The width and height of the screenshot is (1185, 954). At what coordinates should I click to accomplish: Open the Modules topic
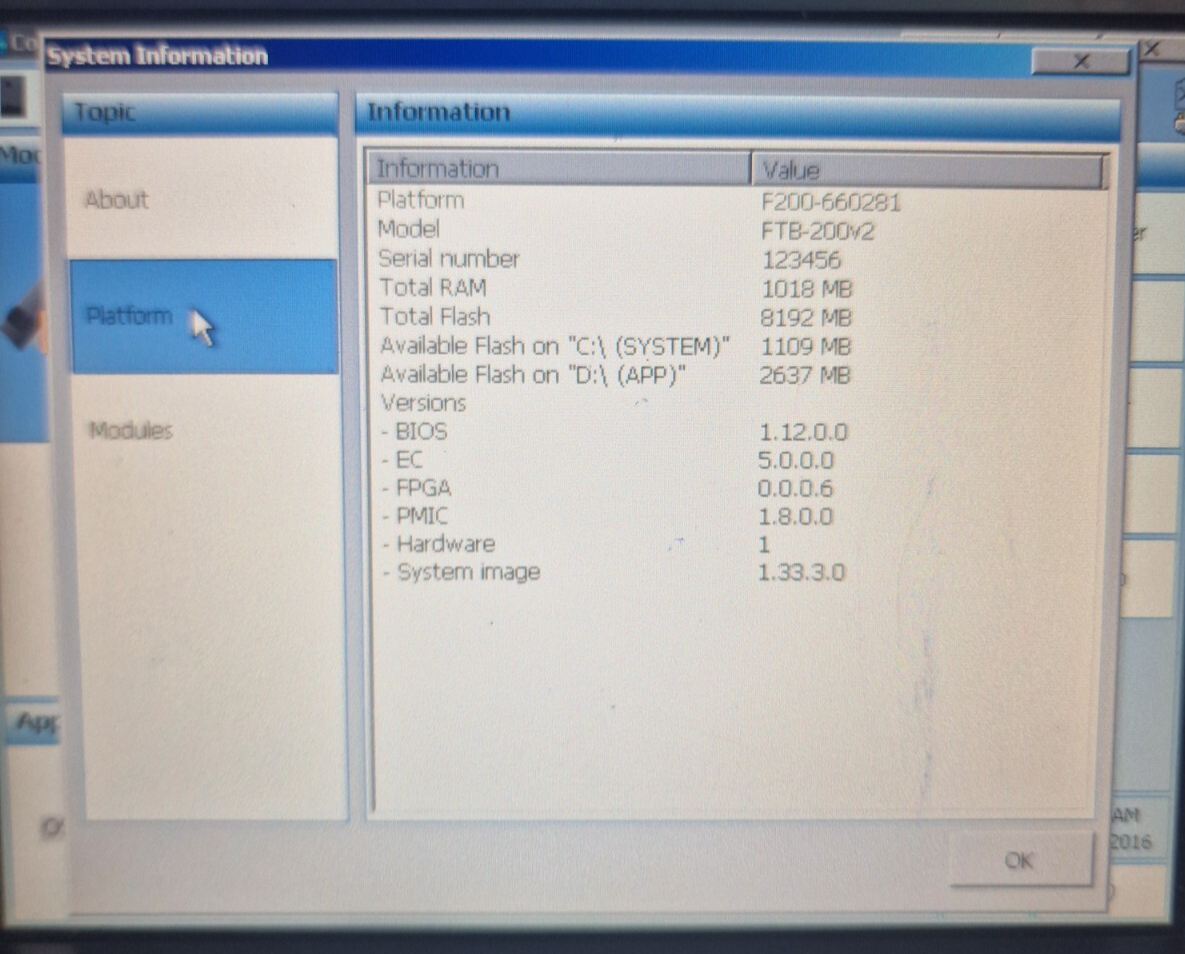(130, 431)
